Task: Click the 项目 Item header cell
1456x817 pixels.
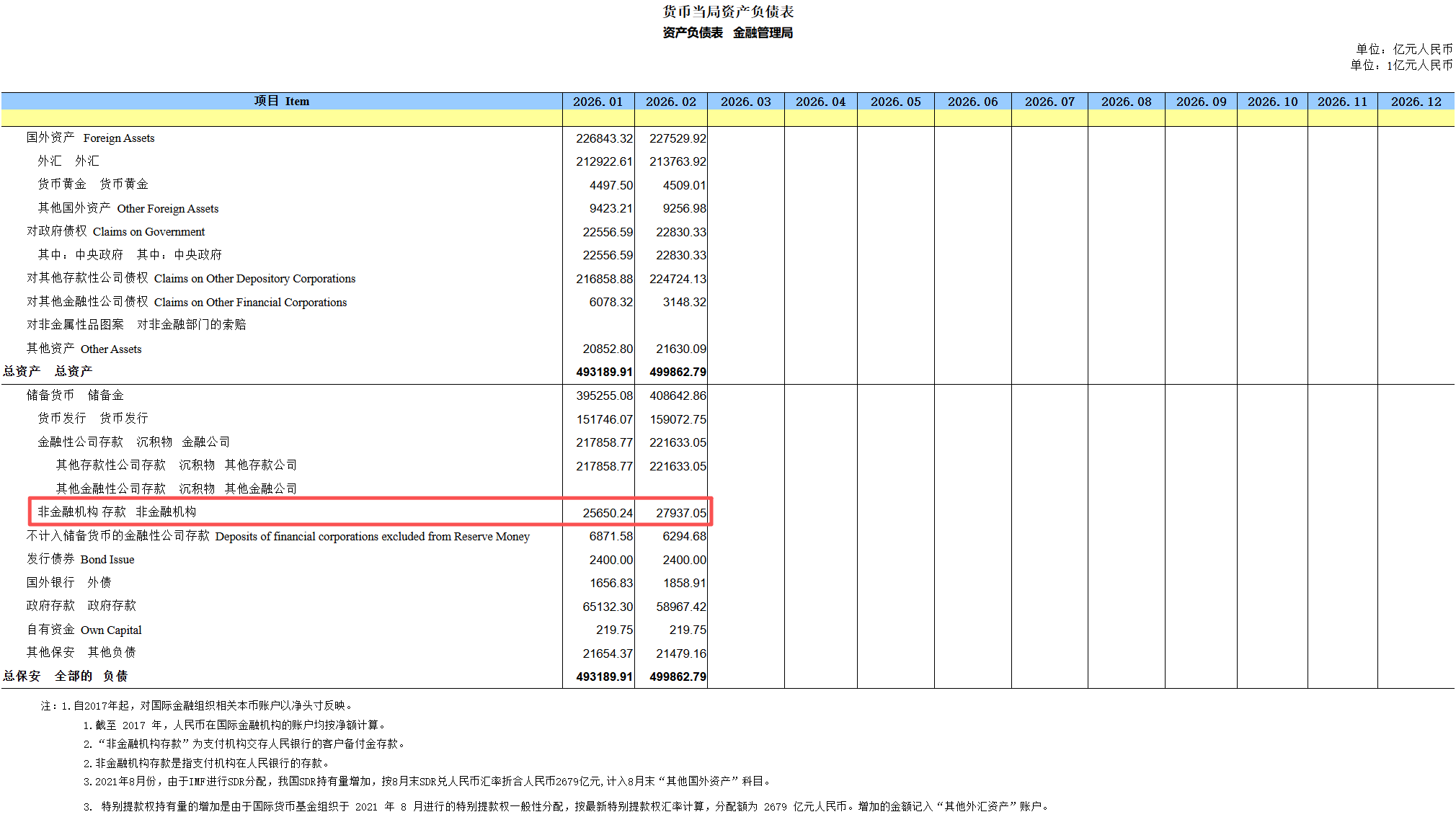Action: coord(281,101)
